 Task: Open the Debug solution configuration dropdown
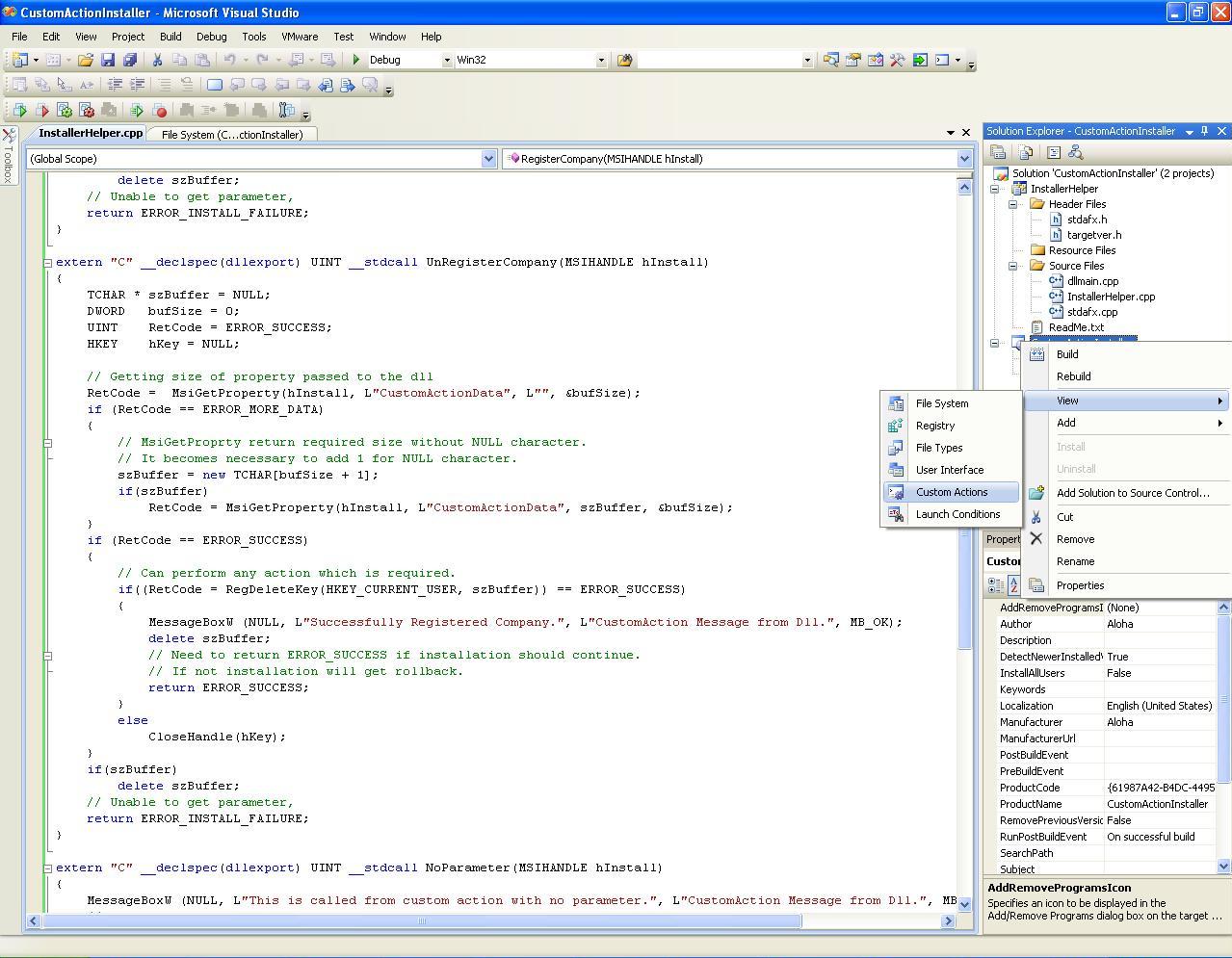(446, 60)
